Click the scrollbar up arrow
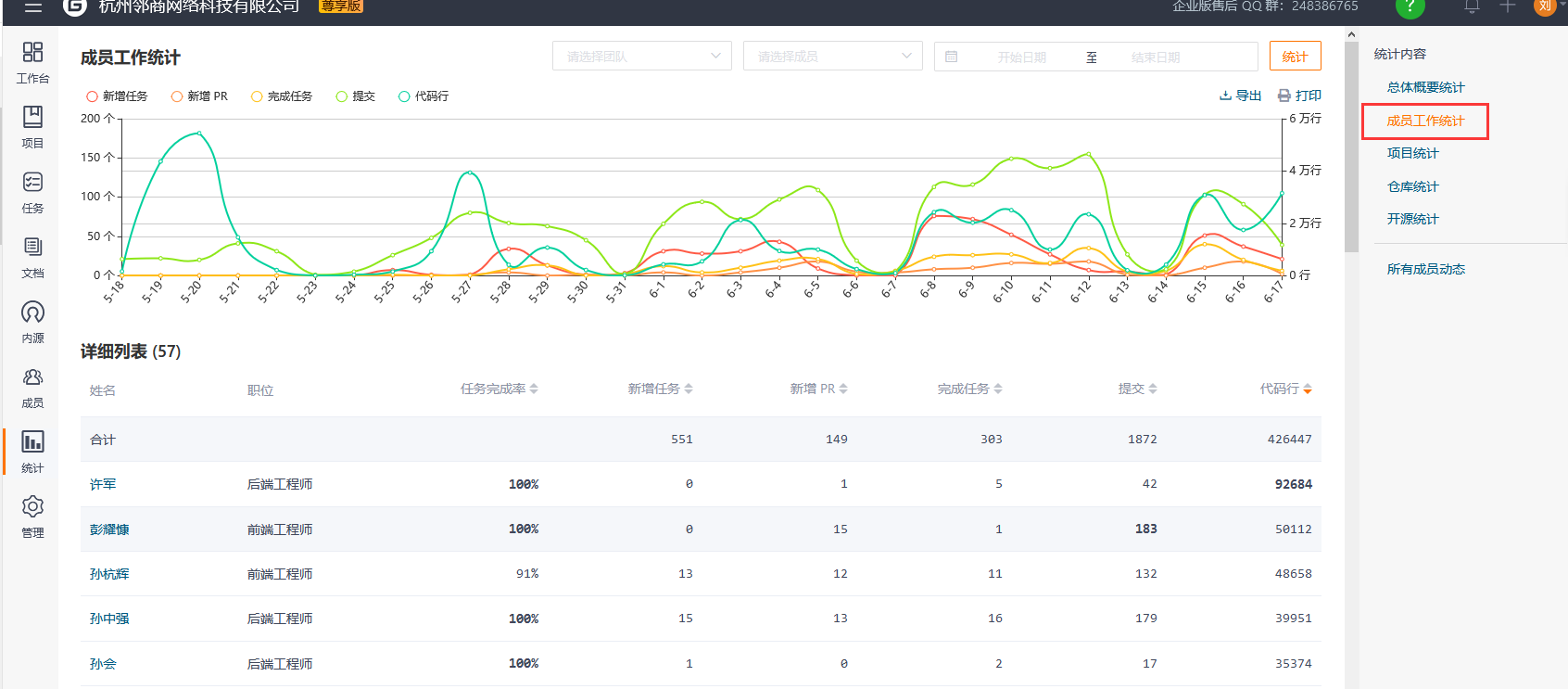This screenshot has width=1568, height=689. point(1351,34)
